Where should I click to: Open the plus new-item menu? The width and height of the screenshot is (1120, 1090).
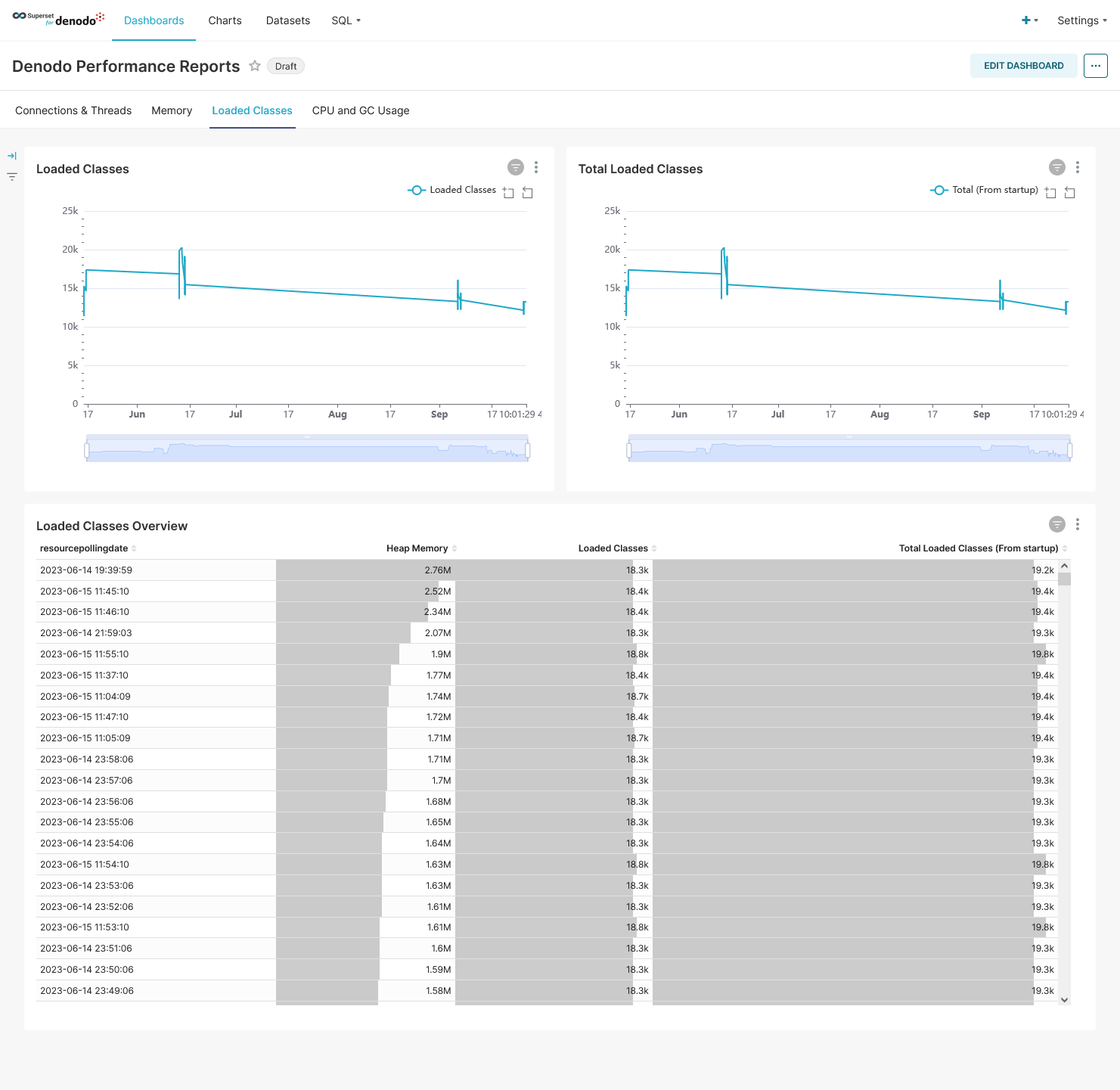pyautogui.click(x=1030, y=20)
